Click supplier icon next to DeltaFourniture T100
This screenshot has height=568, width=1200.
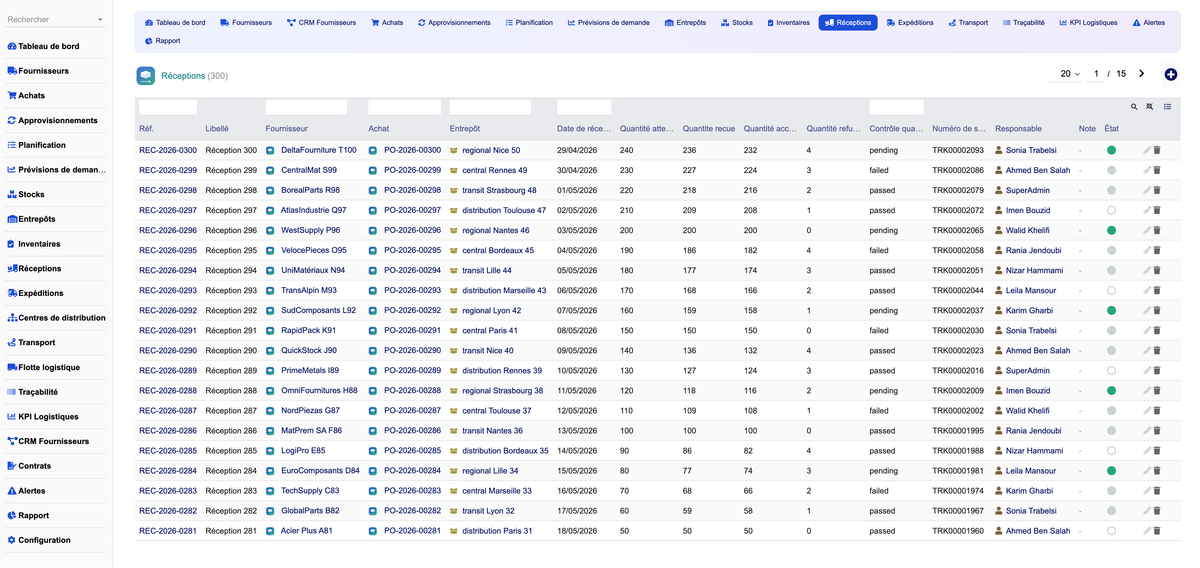270,150
